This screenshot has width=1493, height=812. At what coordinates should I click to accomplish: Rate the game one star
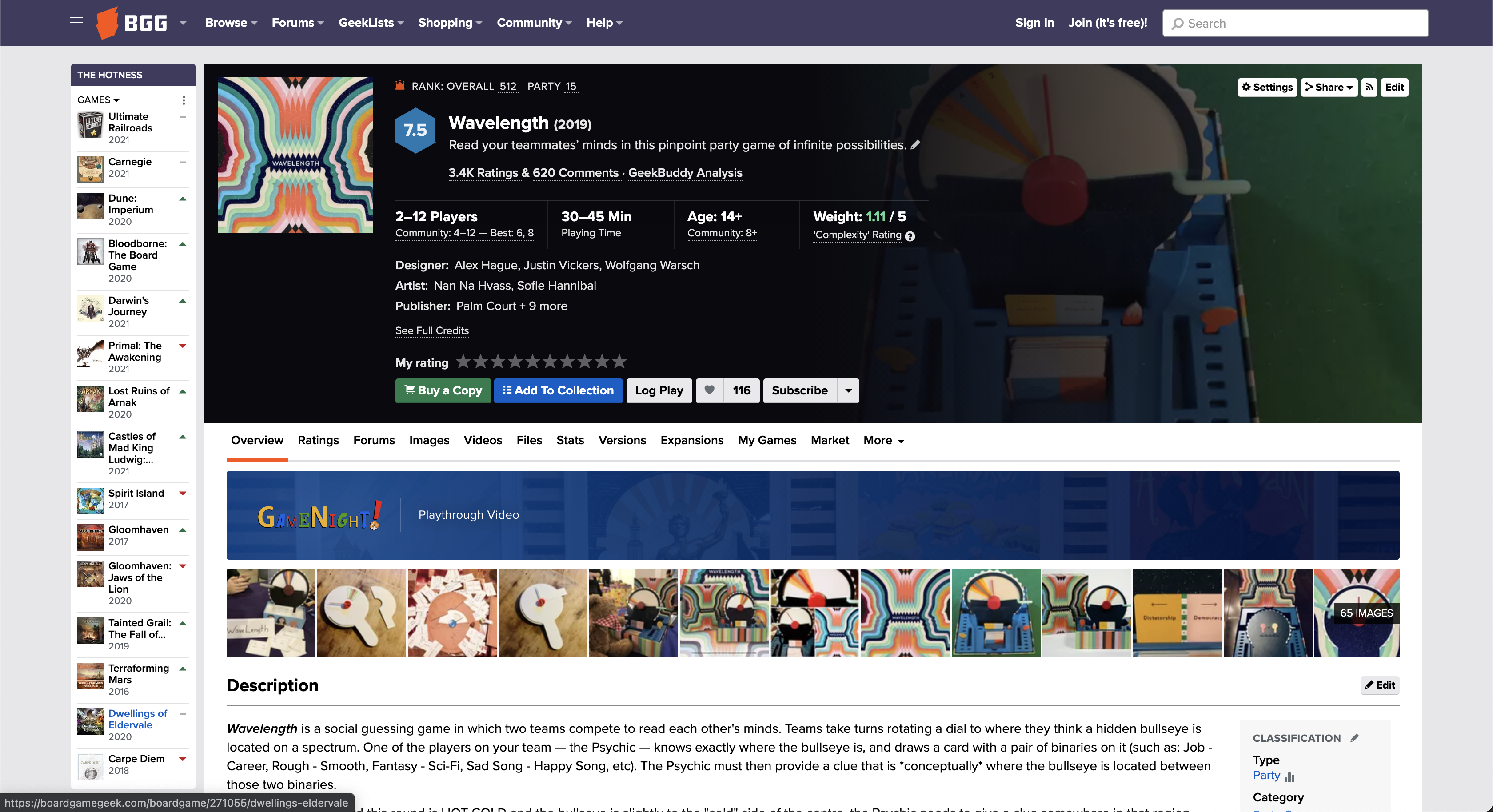[x=463, y=362]
